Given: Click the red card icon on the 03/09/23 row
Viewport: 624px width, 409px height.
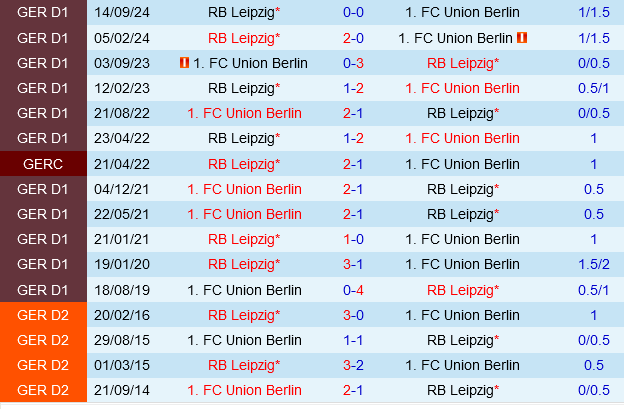Looking at the screenshot, I should point(184,63).
